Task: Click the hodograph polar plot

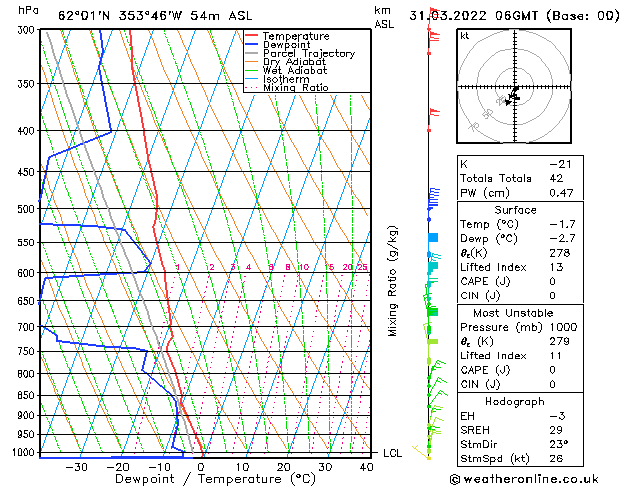Action: (x=514, y=86)
